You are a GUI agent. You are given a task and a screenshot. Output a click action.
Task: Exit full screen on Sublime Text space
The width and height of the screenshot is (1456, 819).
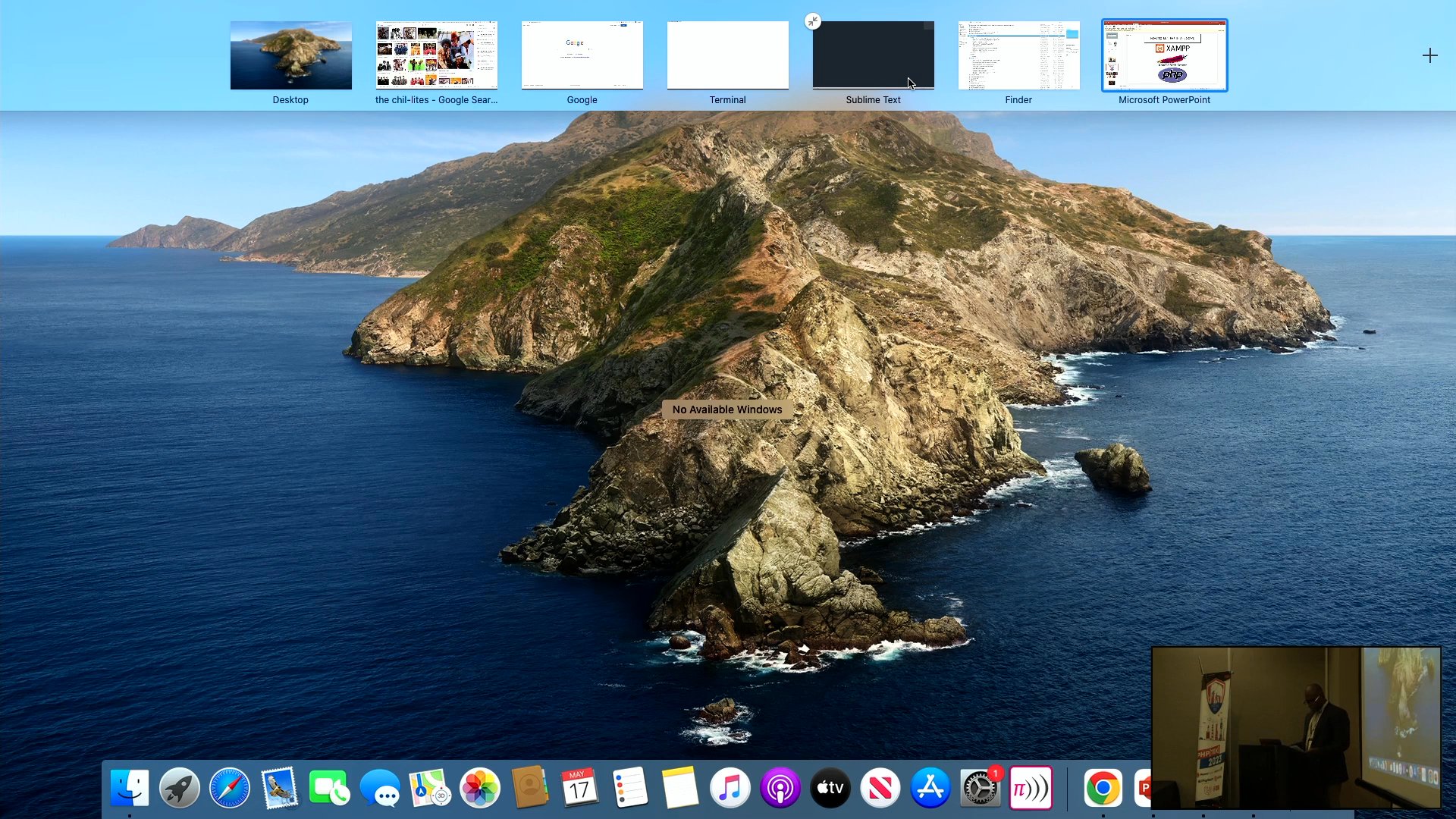[x=813, y=21]
